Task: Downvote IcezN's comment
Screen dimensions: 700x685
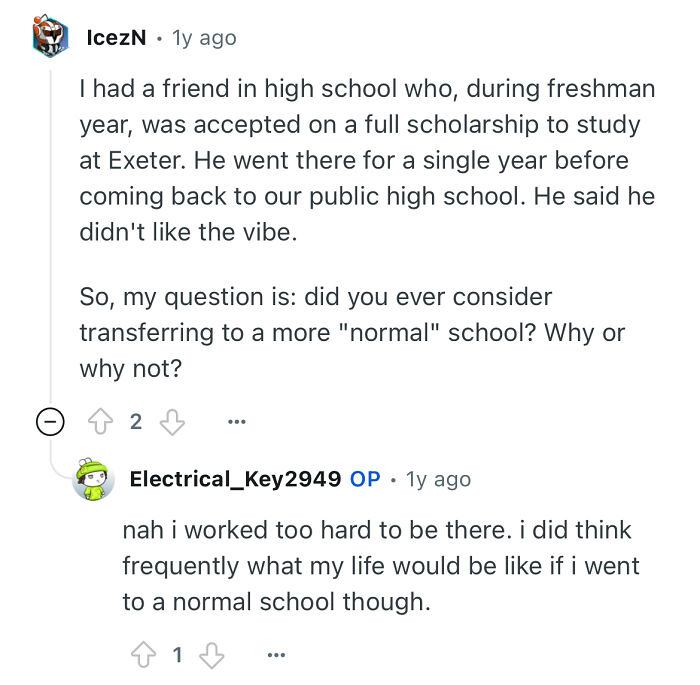Action: (x=173, y=422)
